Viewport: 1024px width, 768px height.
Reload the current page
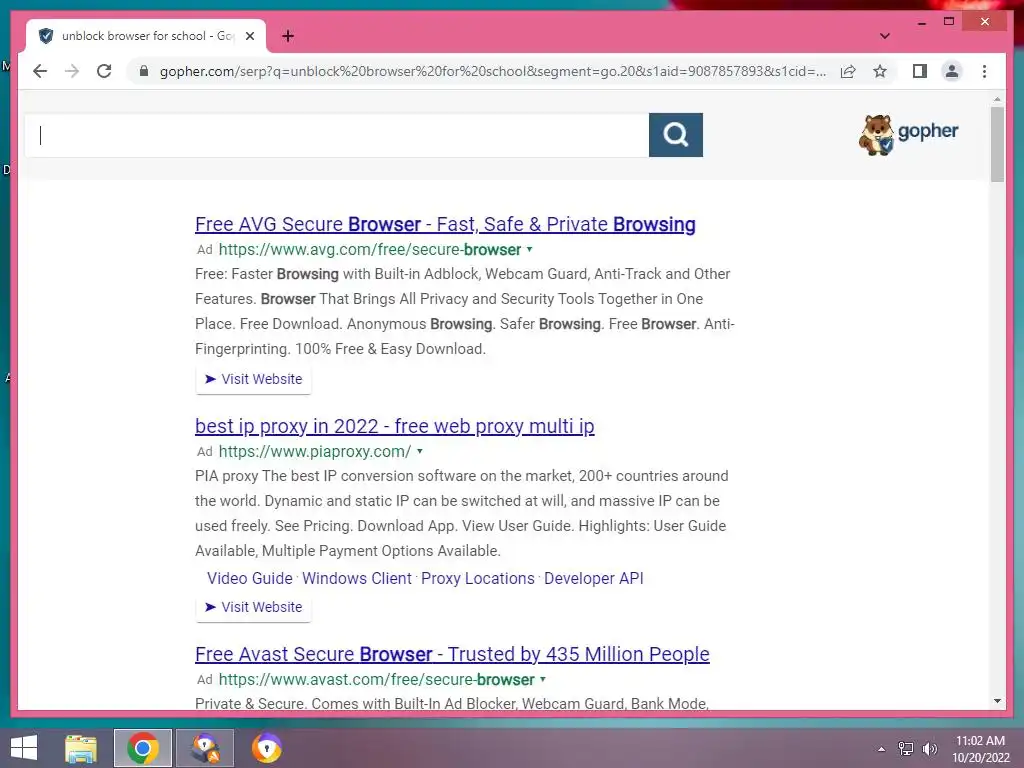point(104,71)
